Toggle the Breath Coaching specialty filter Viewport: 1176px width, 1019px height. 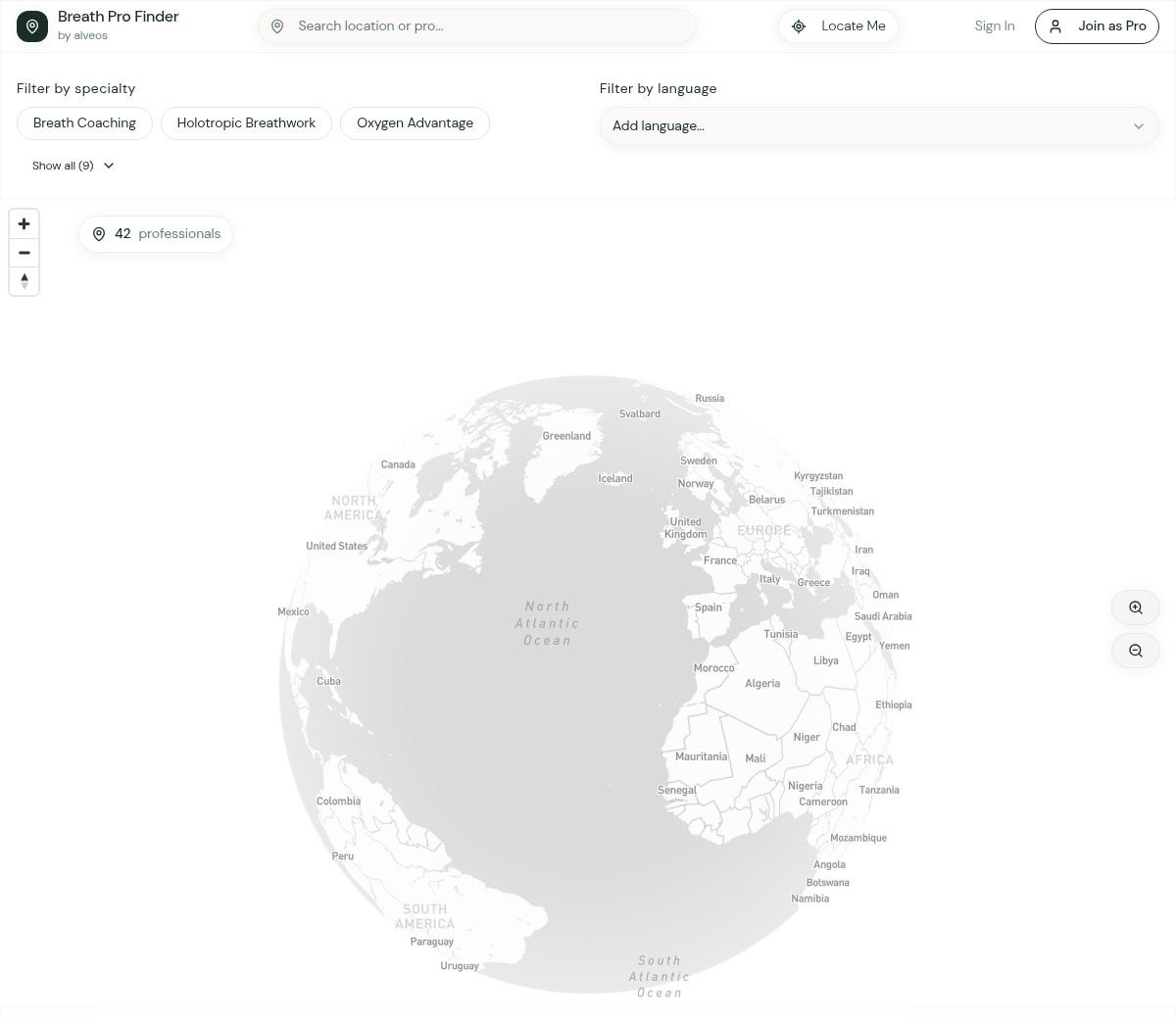[84, 123]
